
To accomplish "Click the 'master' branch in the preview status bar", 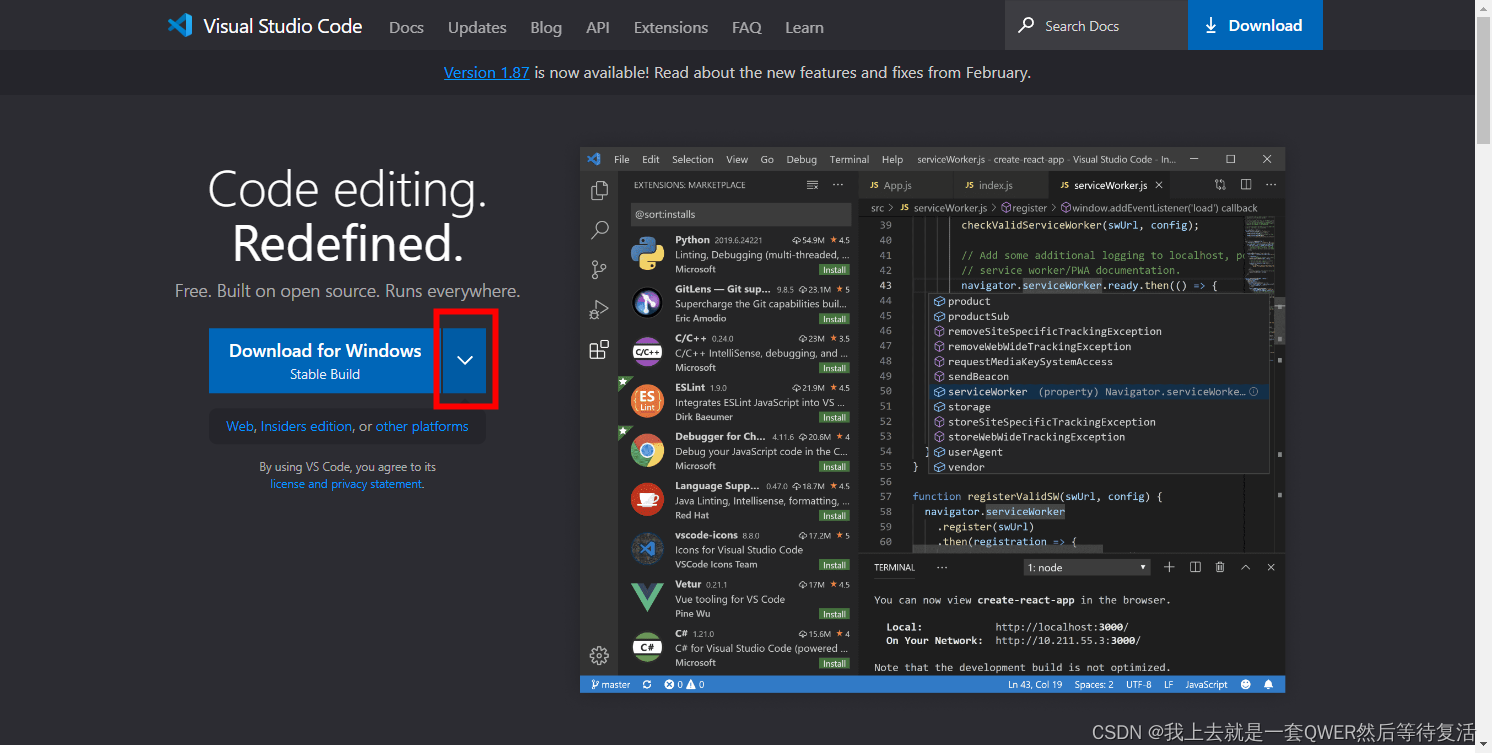I will coord(611,684).
